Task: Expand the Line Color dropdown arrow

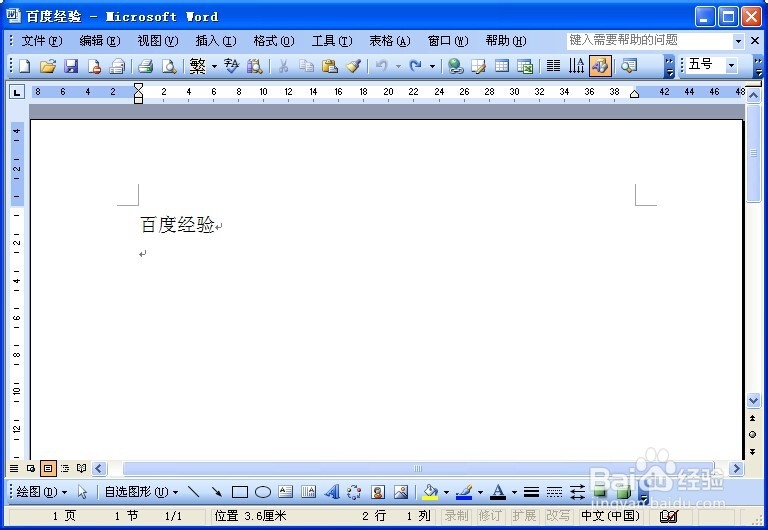Action: pos(480,492)
